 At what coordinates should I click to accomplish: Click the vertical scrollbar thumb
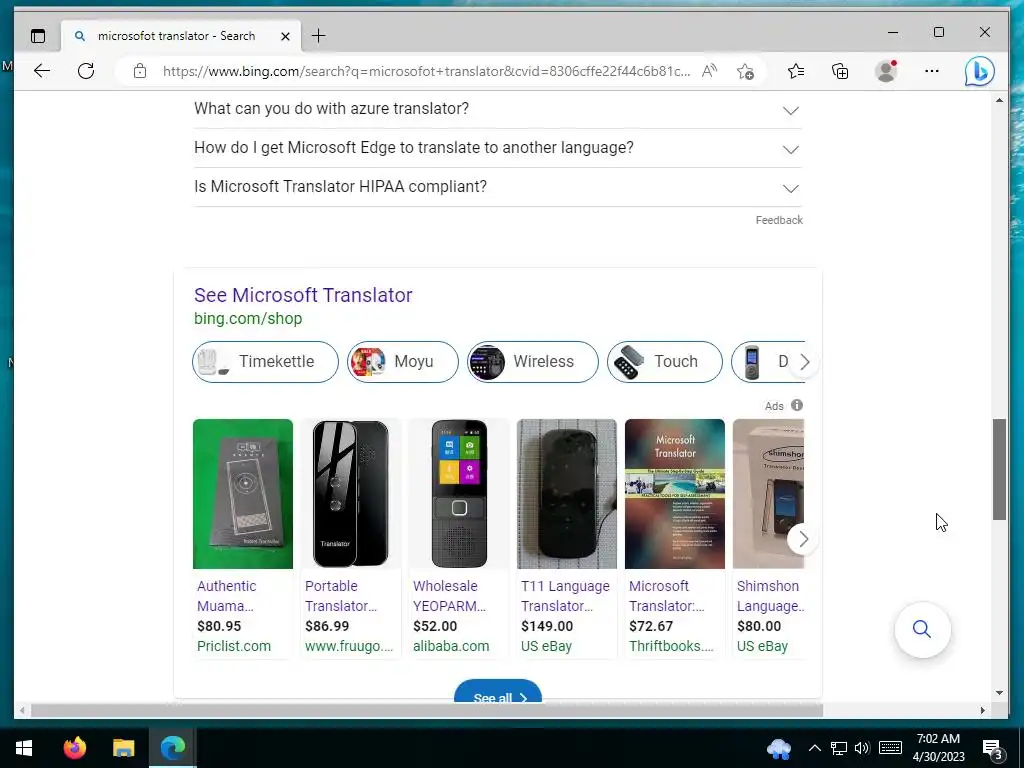tap(999, 469)
